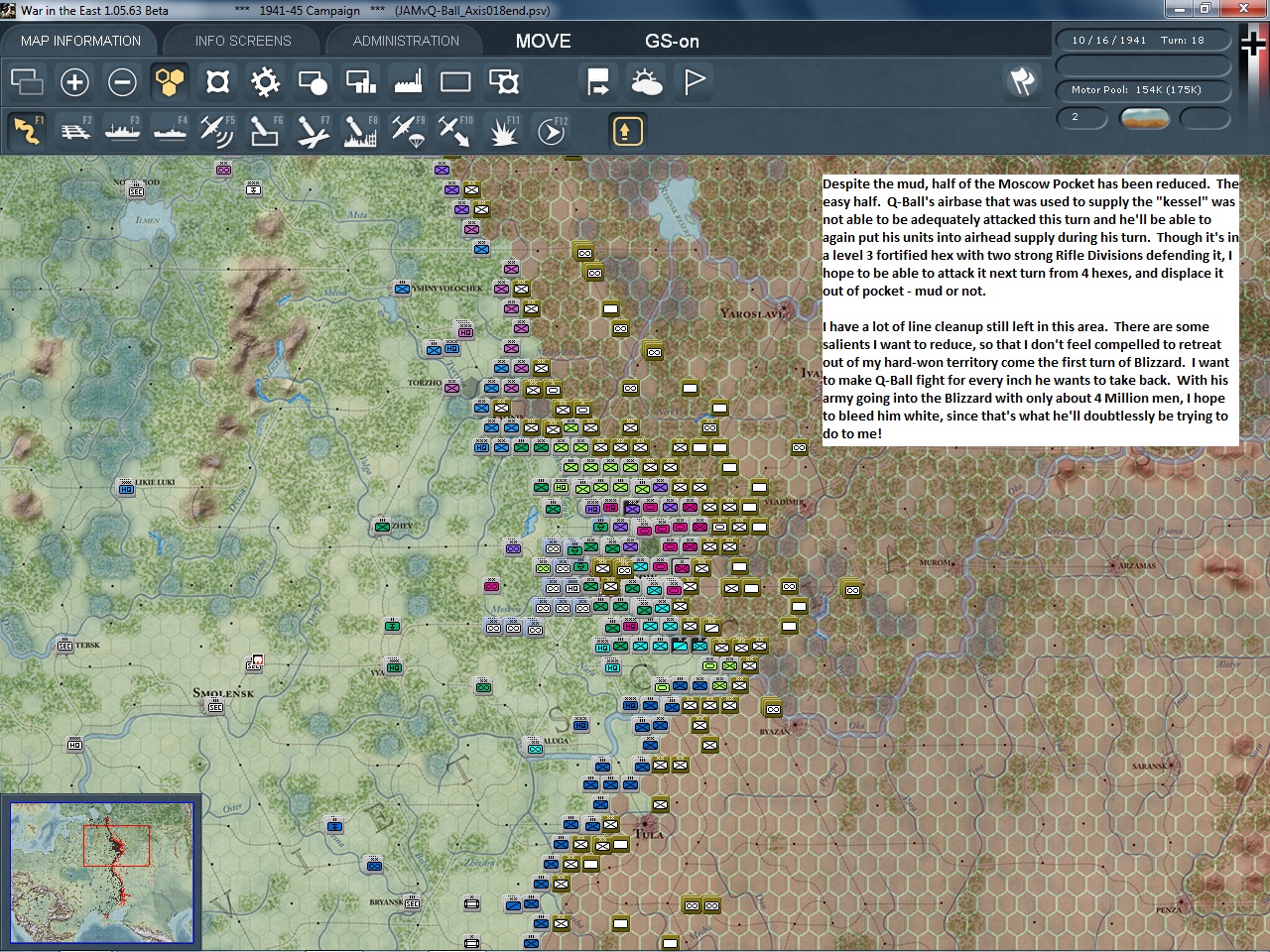
Task: Click the German cross flag emblem
Action: coord(1254,45)
